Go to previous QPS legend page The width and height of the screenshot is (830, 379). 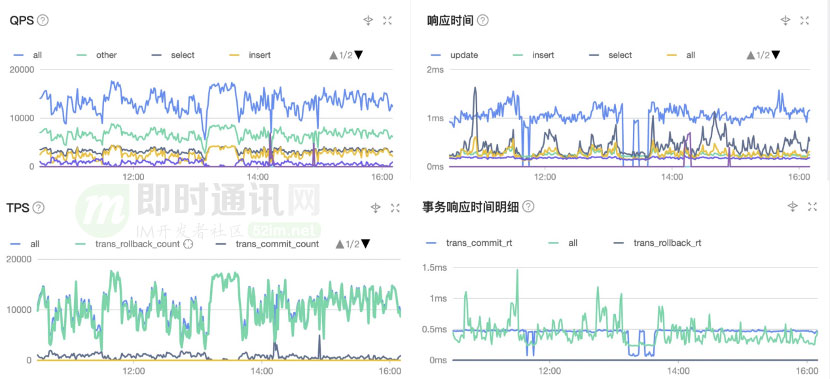(x=333, y=55)
